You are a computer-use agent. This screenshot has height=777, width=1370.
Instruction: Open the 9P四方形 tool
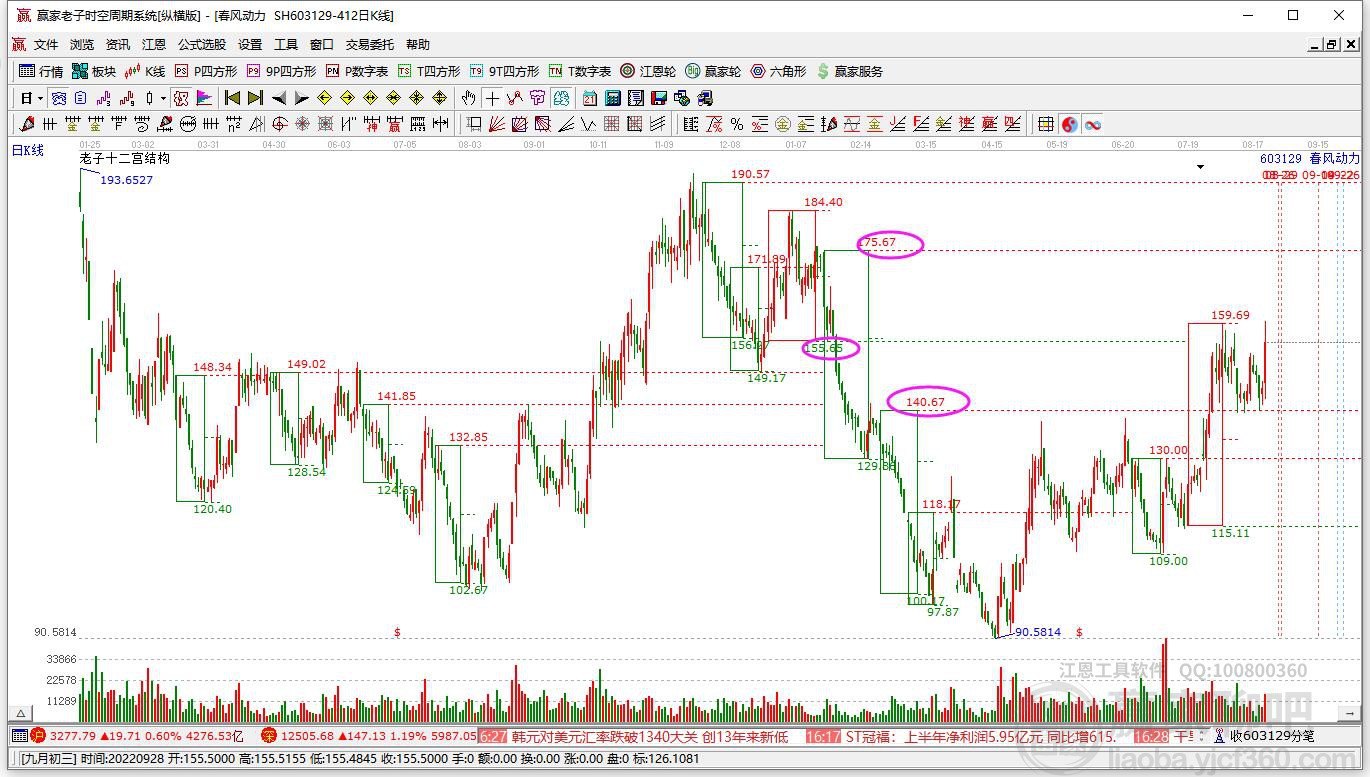(x=281, y=71)
